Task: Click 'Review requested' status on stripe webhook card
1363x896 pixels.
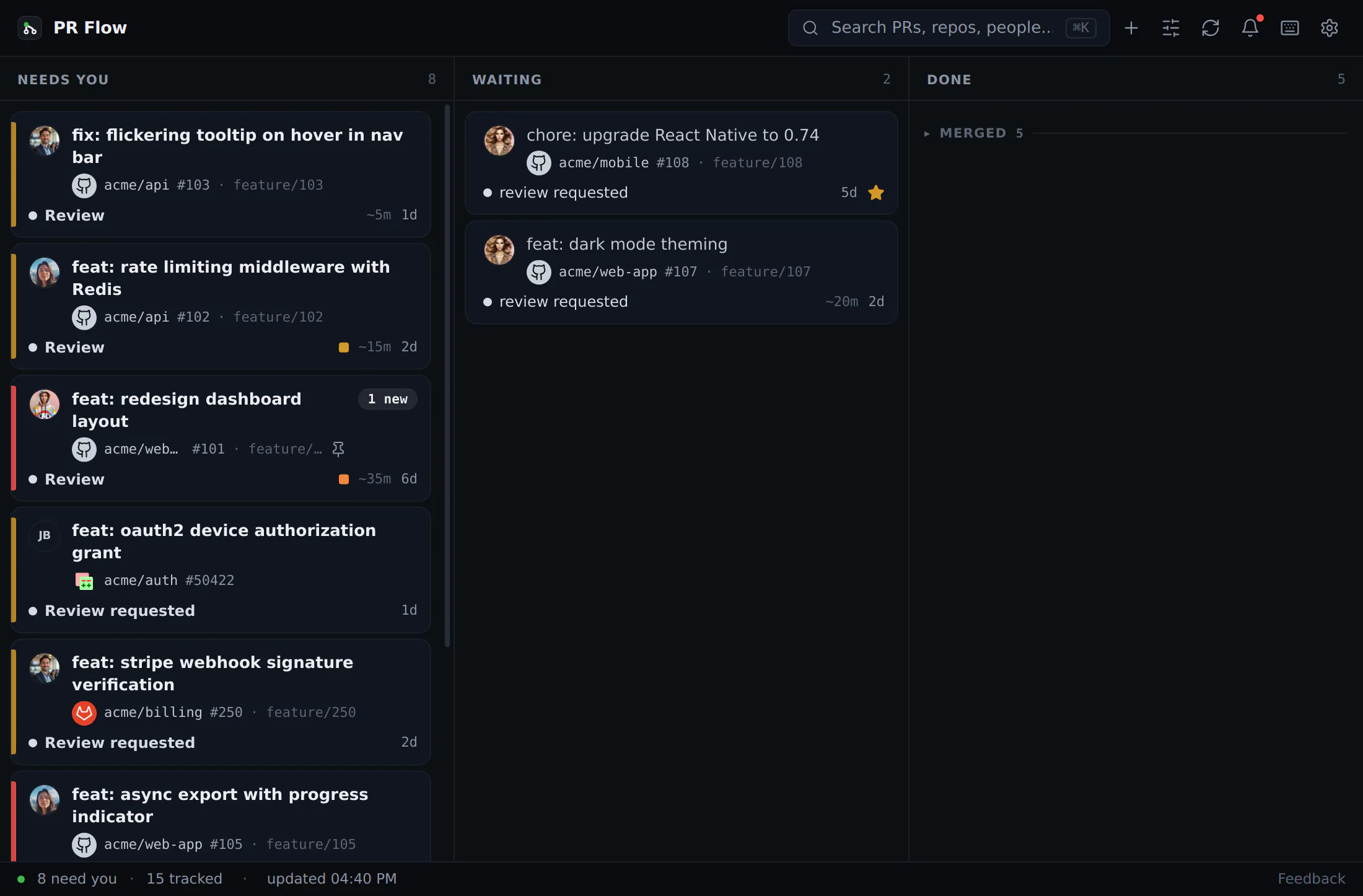Action: coord(120,743)
